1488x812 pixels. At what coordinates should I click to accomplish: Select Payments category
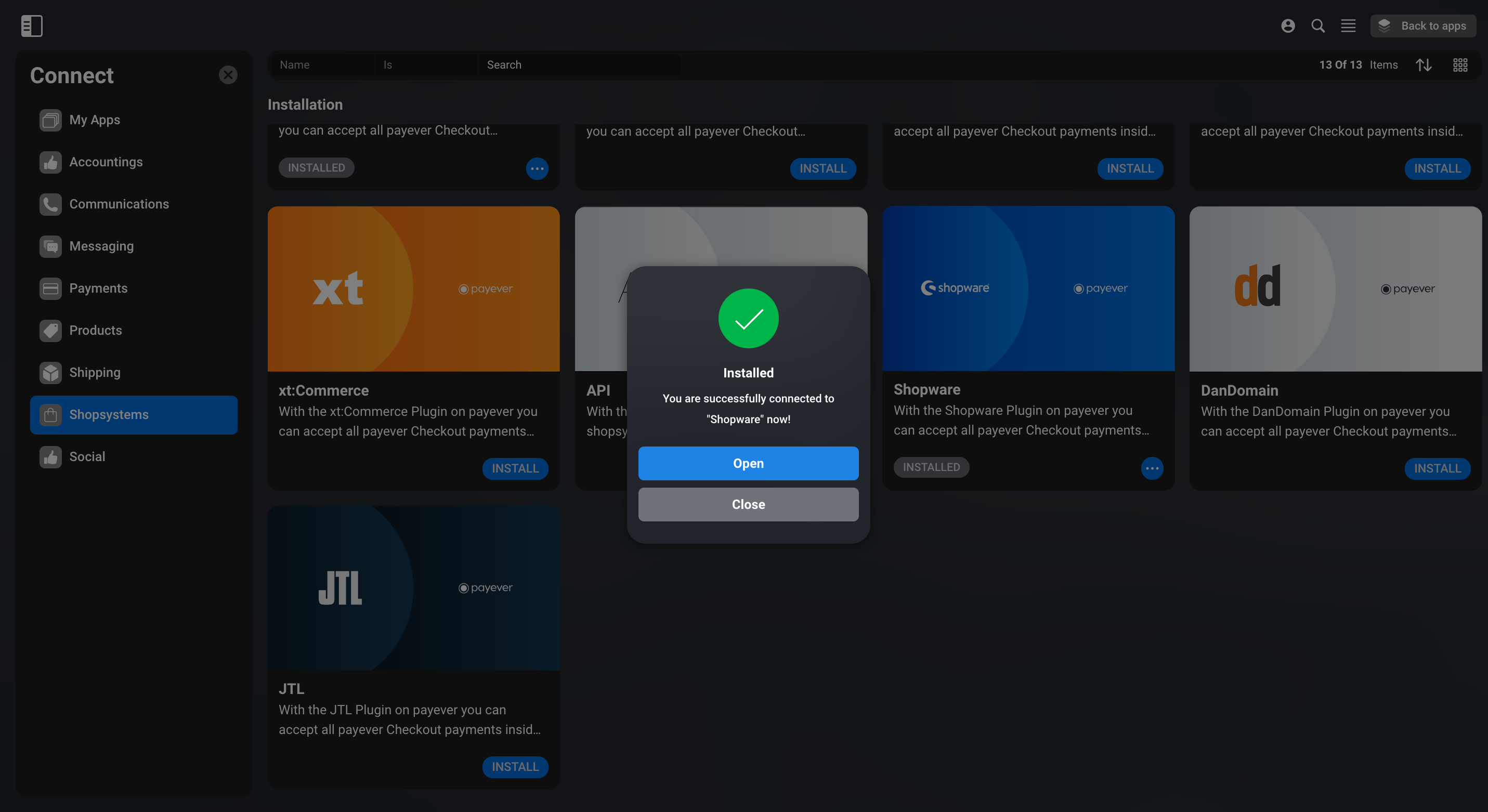[134, 289]
